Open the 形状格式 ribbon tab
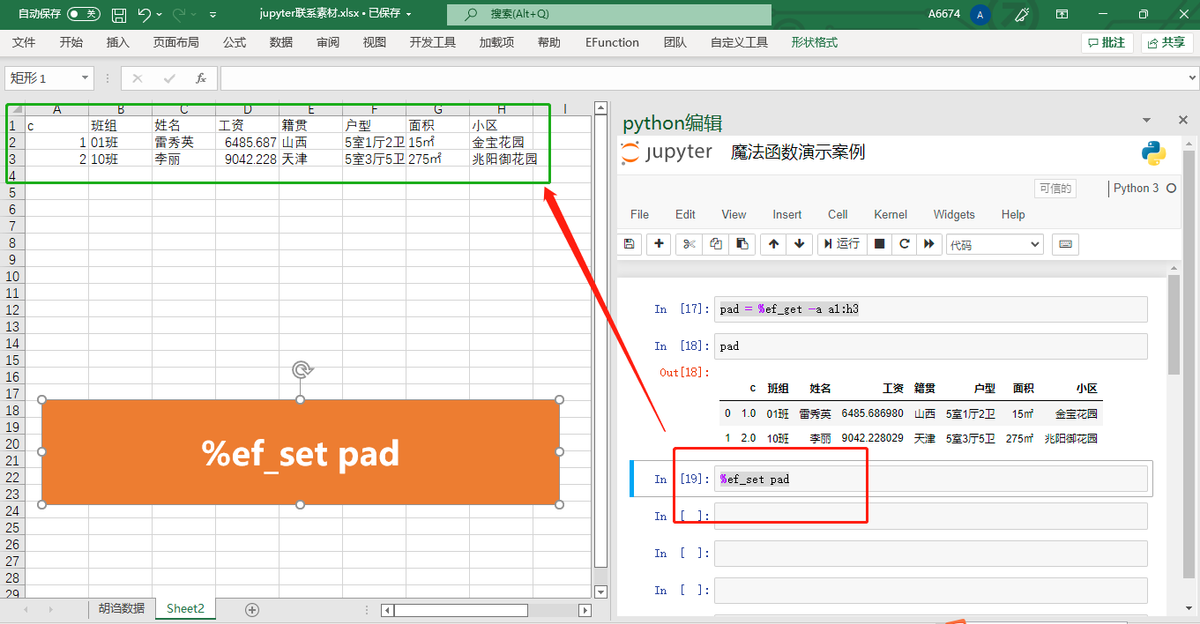1200x624 pixels. tap(814, 43)
